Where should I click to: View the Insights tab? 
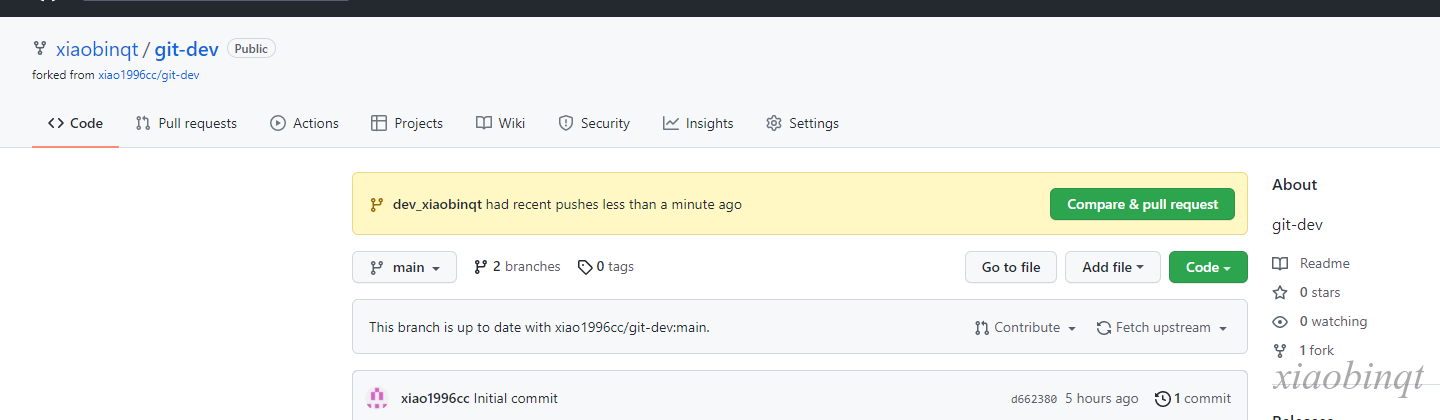coord(697,123)
